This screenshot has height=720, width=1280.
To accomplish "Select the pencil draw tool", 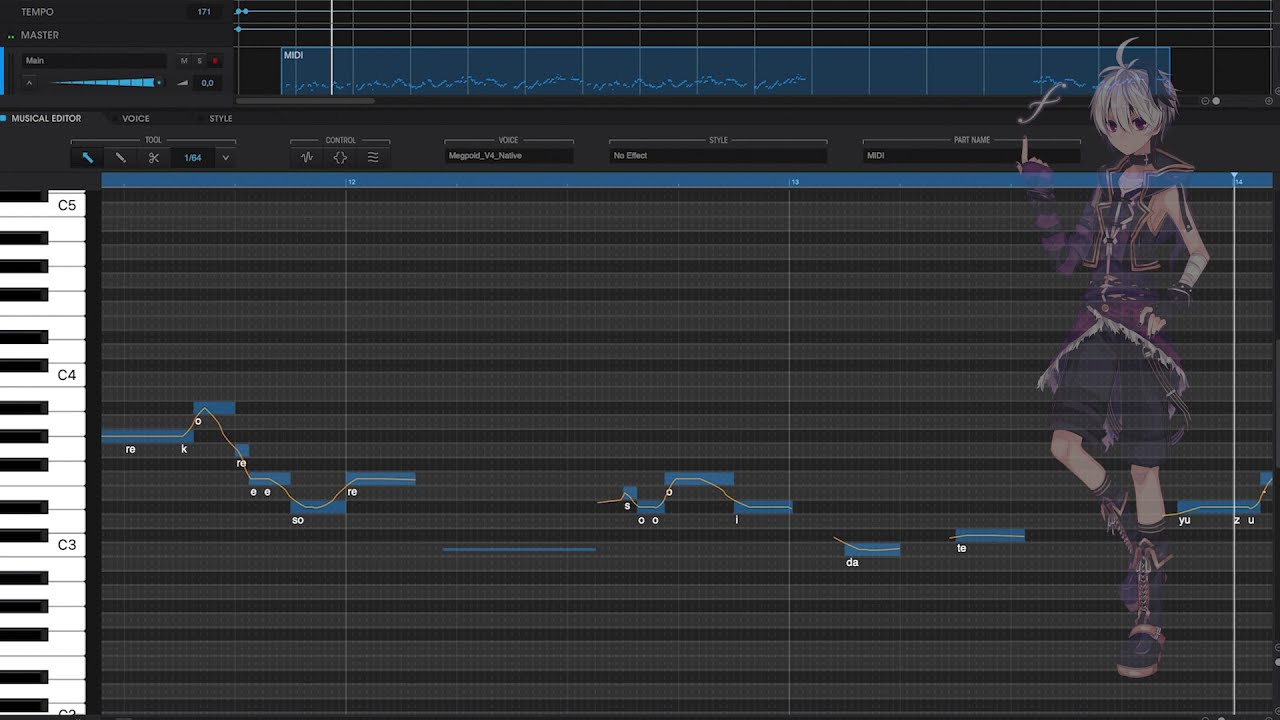I will point(121,157).
